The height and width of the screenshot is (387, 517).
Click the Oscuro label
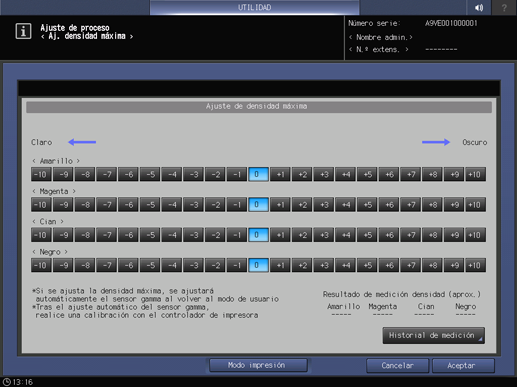pos(475,142)
